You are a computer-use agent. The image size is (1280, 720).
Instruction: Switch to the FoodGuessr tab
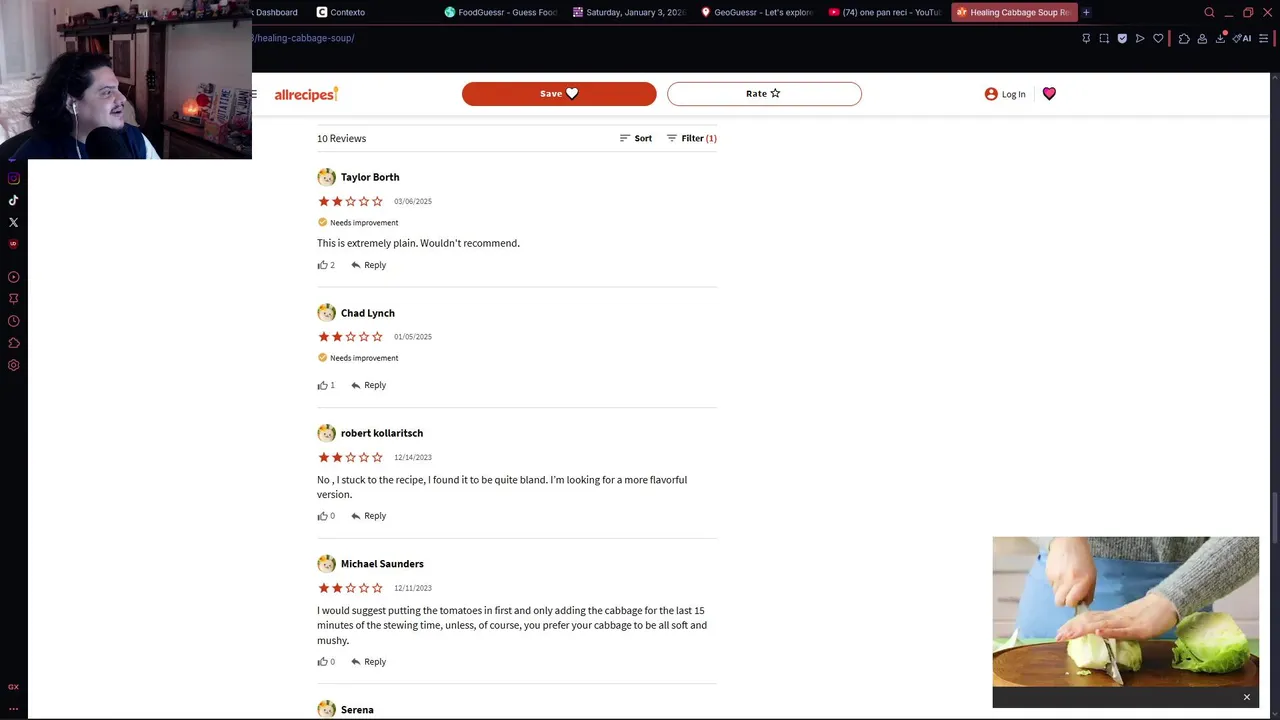pyautogui.click(x=501, y=12)
